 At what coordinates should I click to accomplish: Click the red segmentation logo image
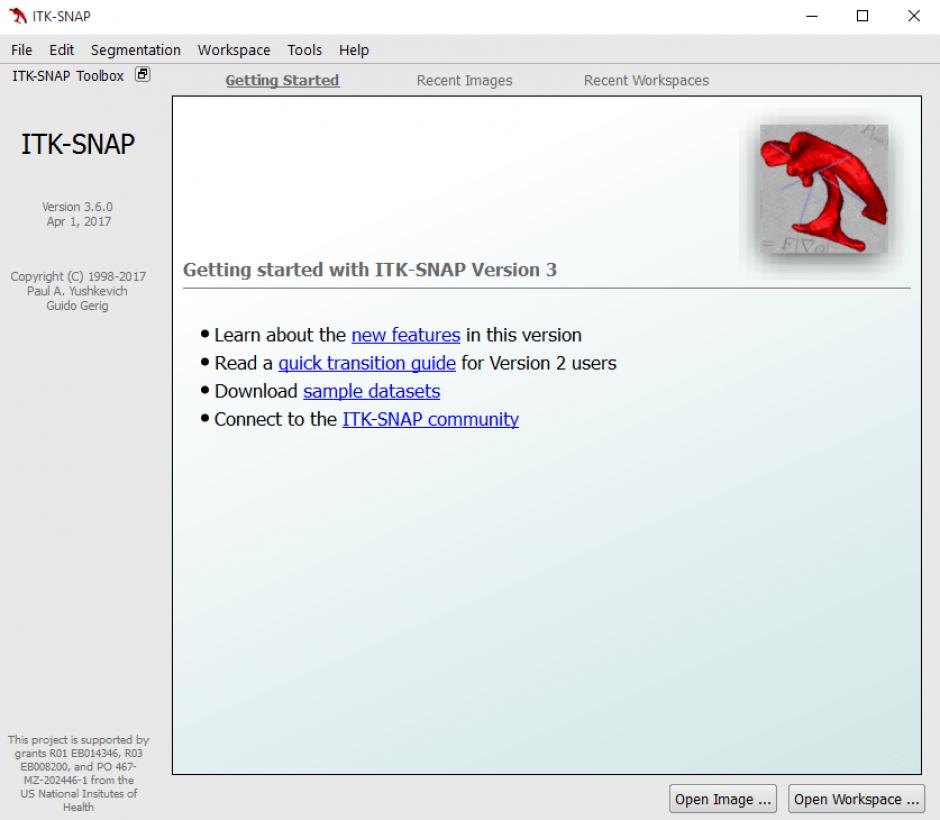point(823,188)
